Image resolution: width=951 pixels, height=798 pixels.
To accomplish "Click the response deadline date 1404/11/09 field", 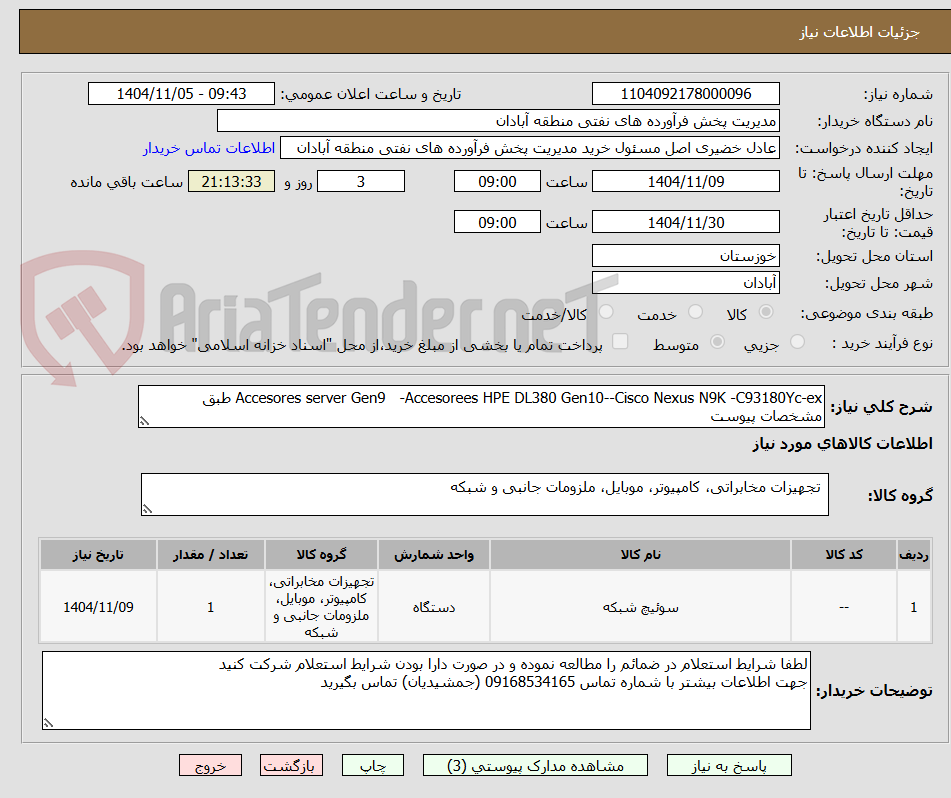I will coord(685,181).
